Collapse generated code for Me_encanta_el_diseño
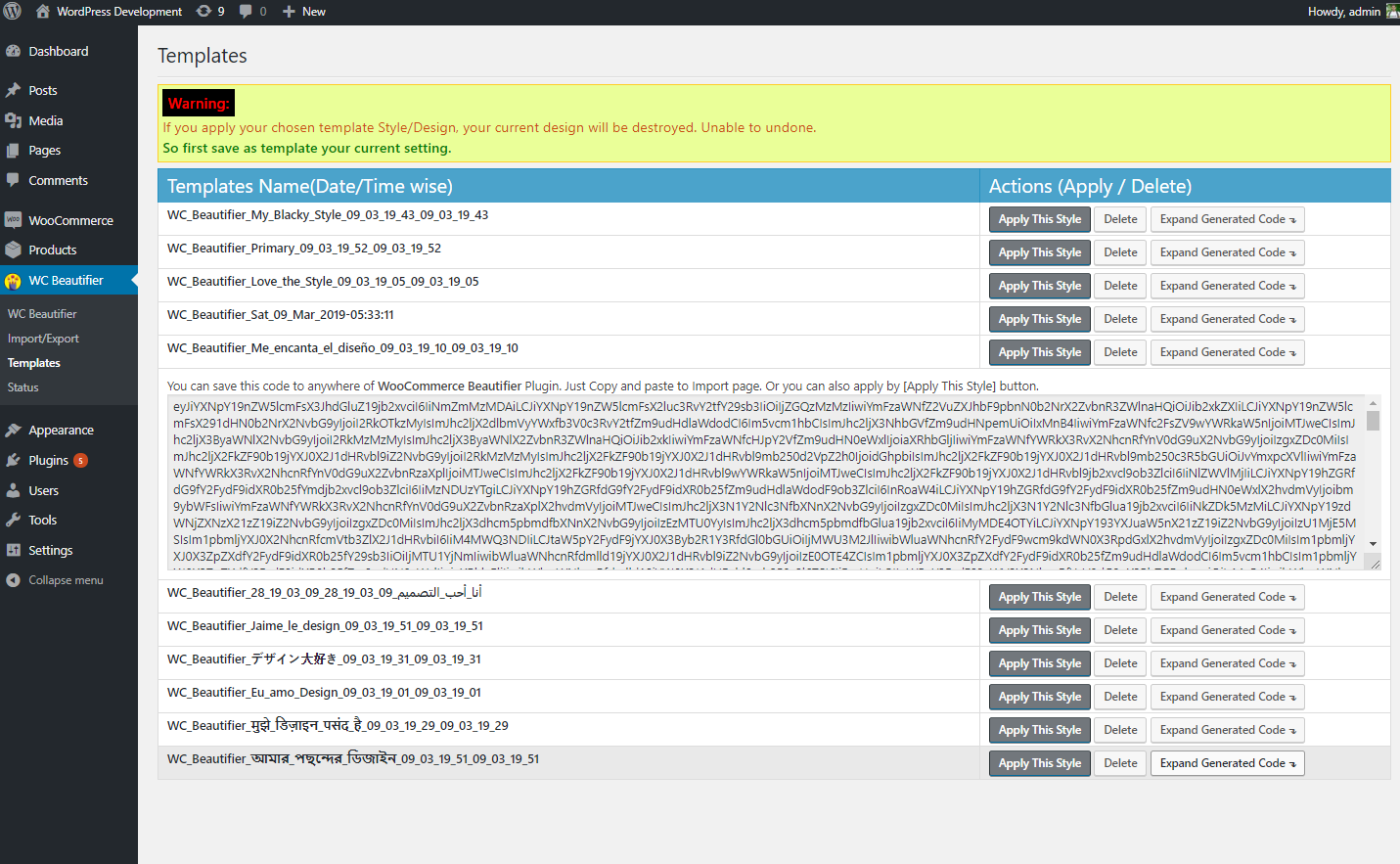This screenshot has height=864, width=1400. 1228,352
